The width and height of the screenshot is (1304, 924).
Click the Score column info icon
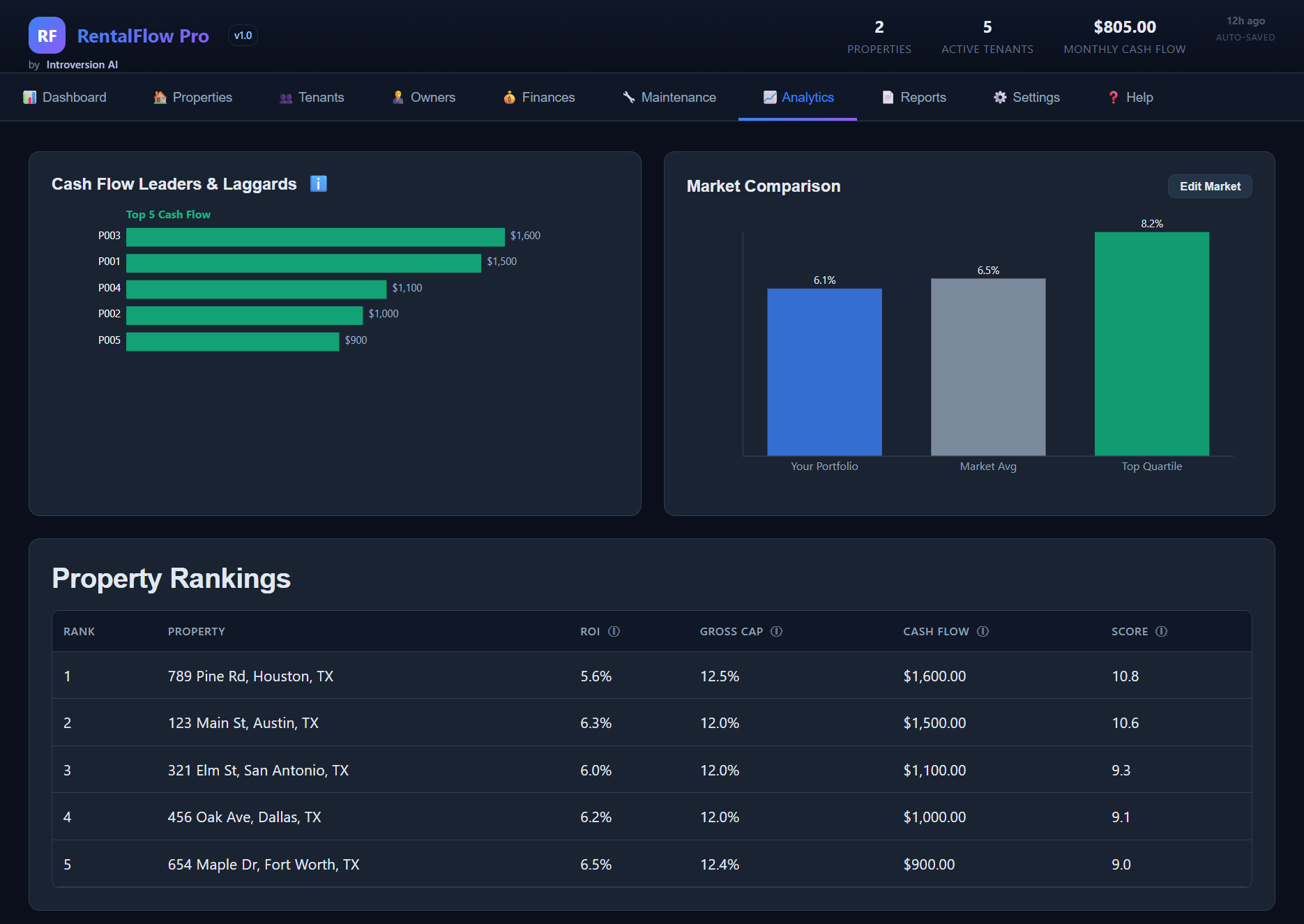click(1162, 631)
